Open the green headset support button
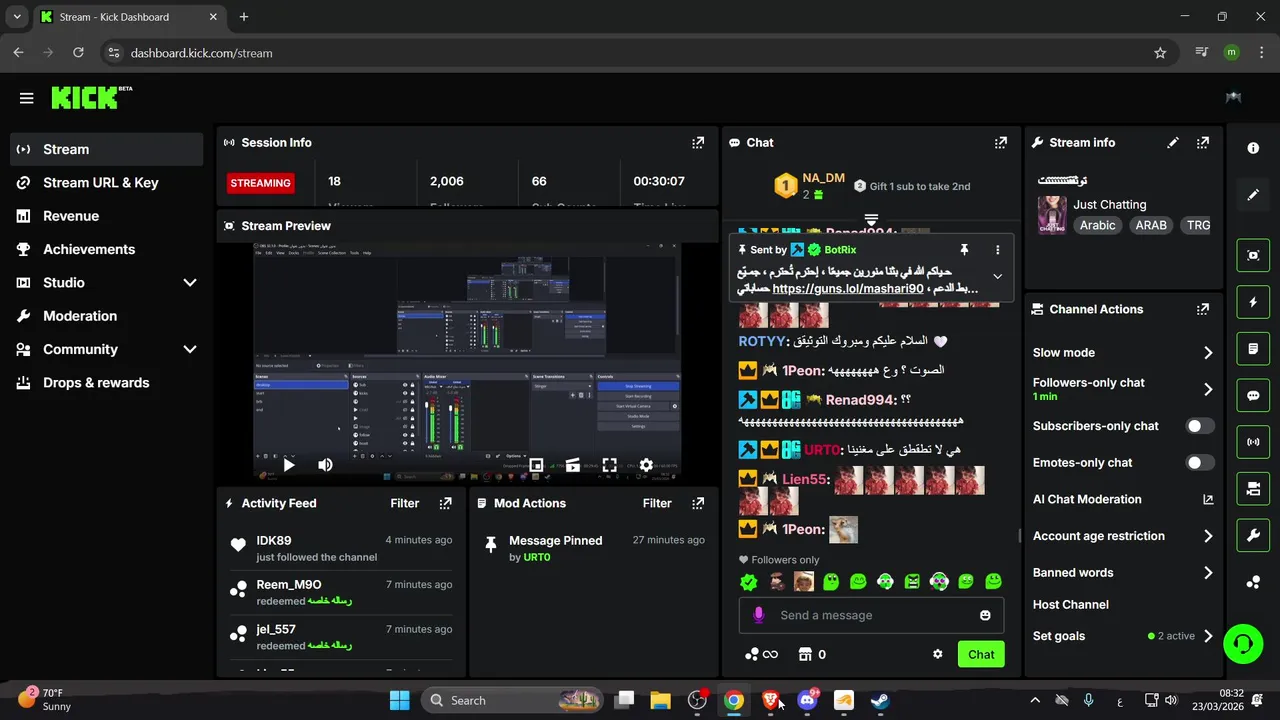1280x720 pixels. point(1243,643)
